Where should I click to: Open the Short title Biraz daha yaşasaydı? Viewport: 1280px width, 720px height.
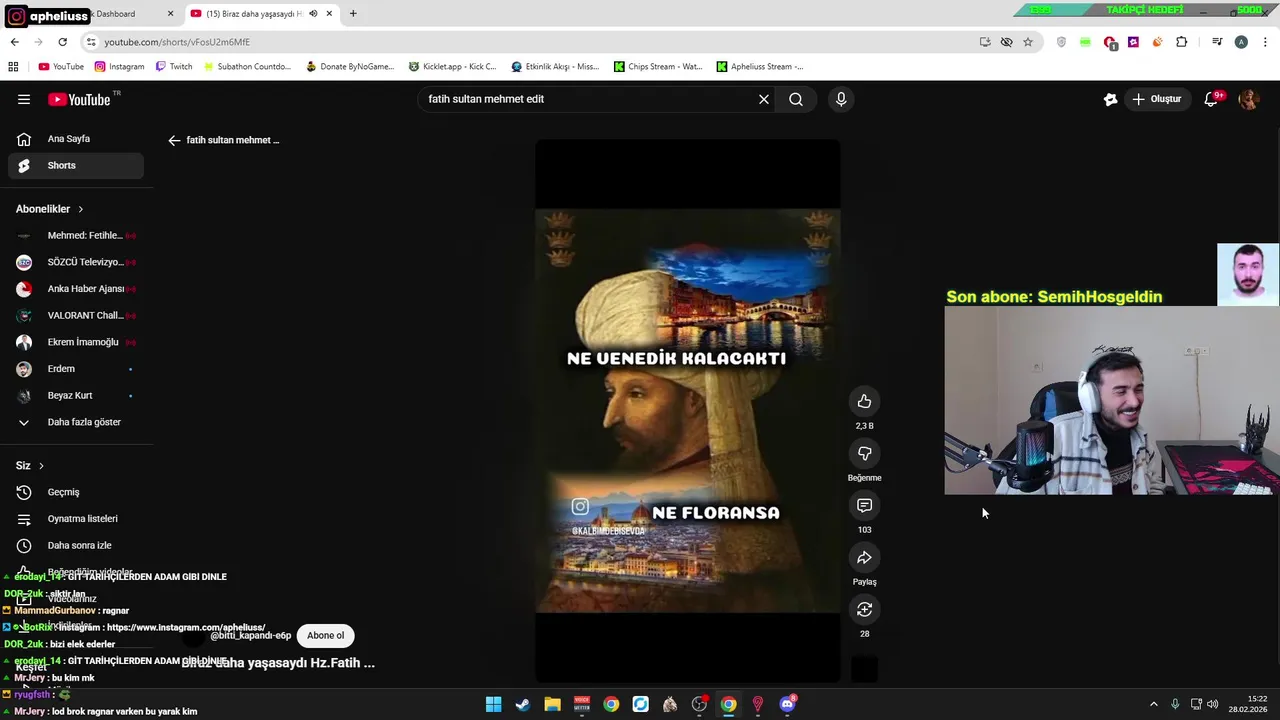[280, 663]
